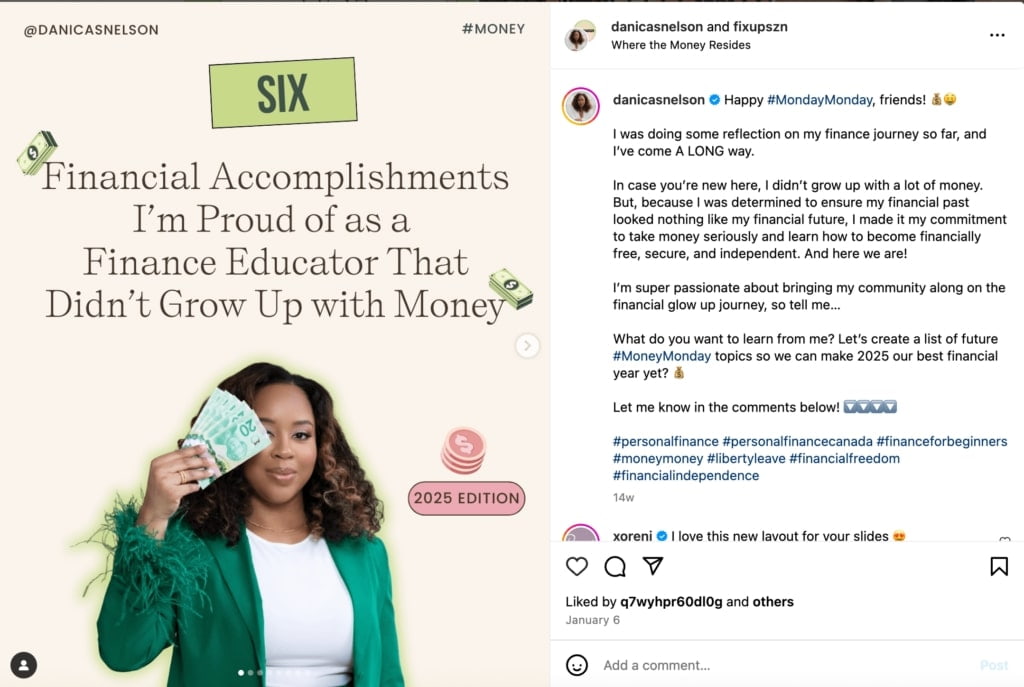The width and height of the screenshot is (1024, 687).
Task: Open comments via the speech bubble icon
Action: point(615,566)
